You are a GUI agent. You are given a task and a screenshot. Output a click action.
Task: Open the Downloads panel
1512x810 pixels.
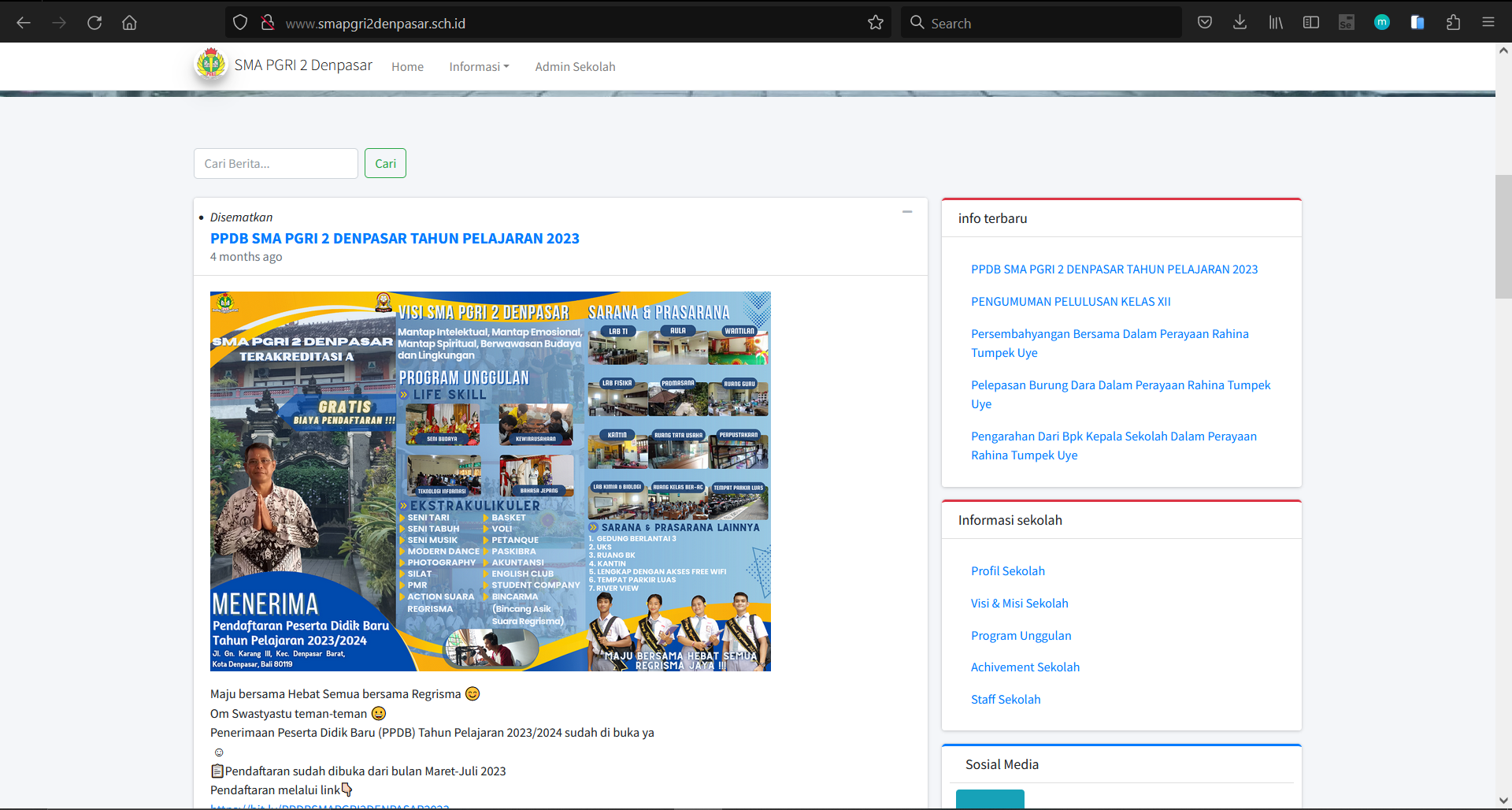pos(1240,22)
